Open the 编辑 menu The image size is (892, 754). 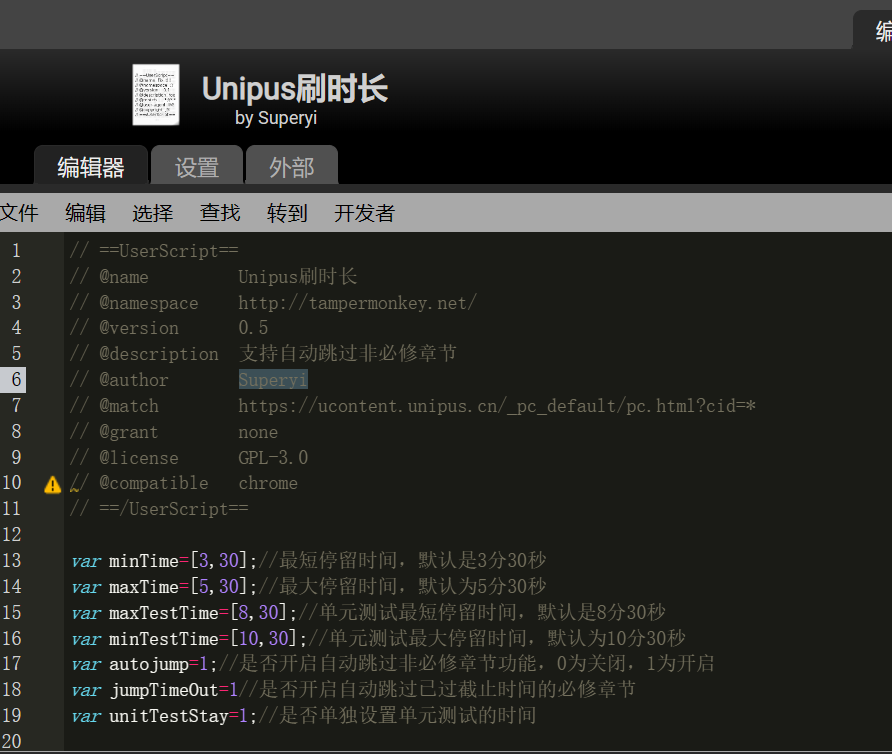click(x=85, y=213)
